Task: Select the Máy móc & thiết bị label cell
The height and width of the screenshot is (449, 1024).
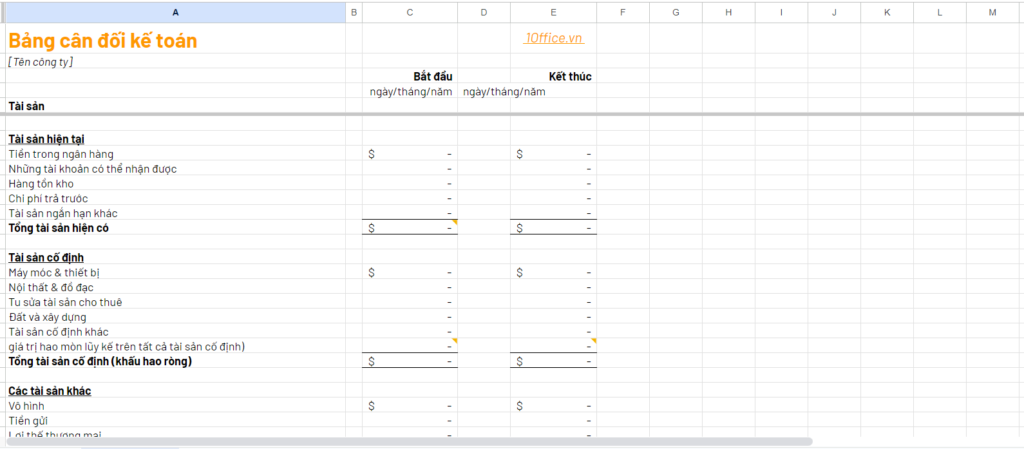Action: click(x=176, y=272)
